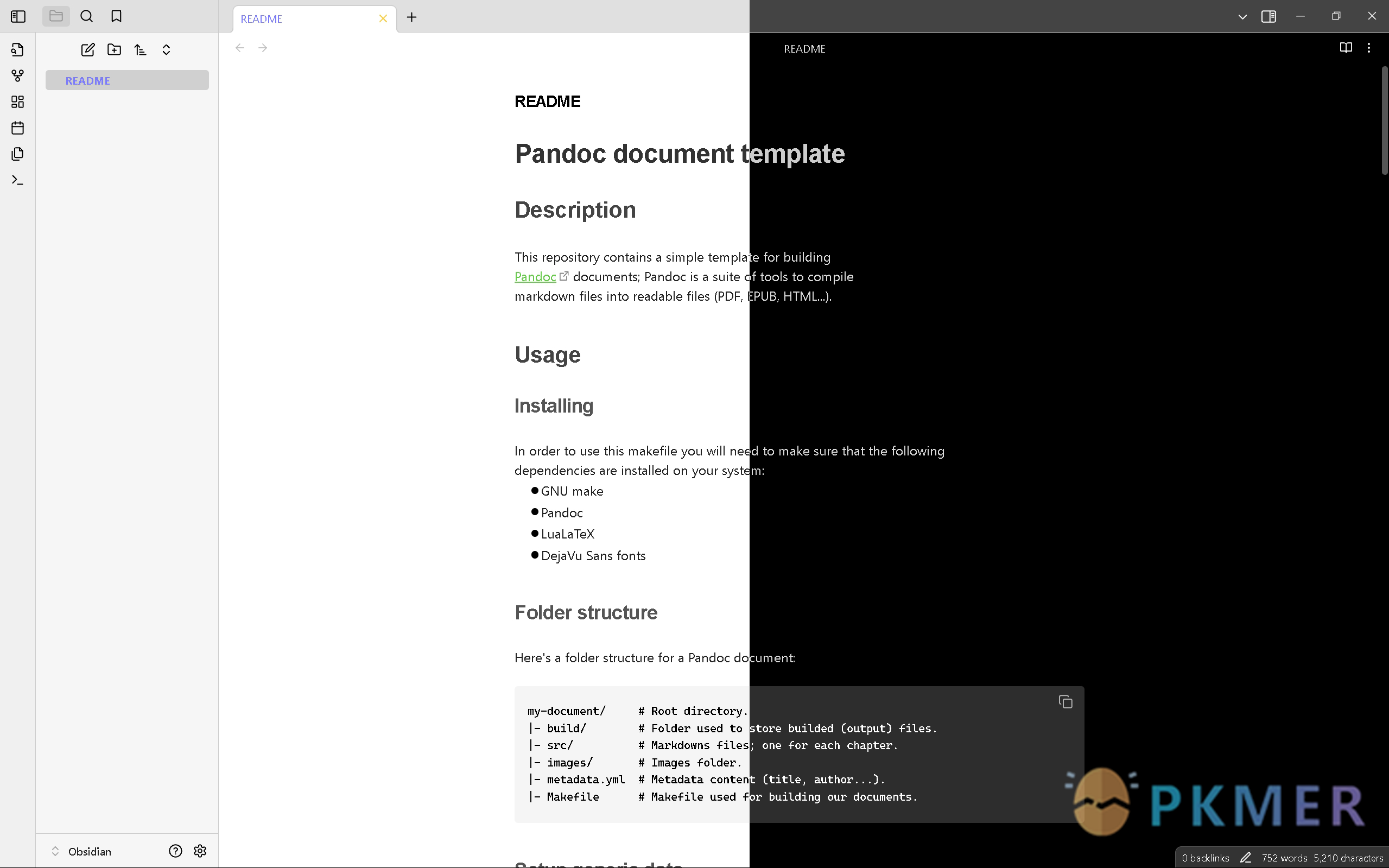Open help question mark icon
1389x868 pixels.
[176, 851]
